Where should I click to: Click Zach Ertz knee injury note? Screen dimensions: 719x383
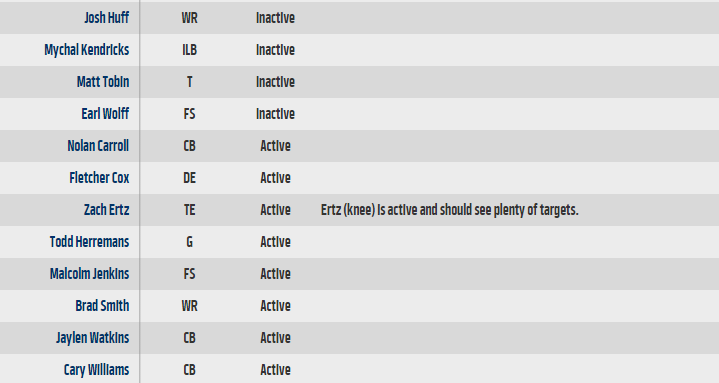[449, 210]
